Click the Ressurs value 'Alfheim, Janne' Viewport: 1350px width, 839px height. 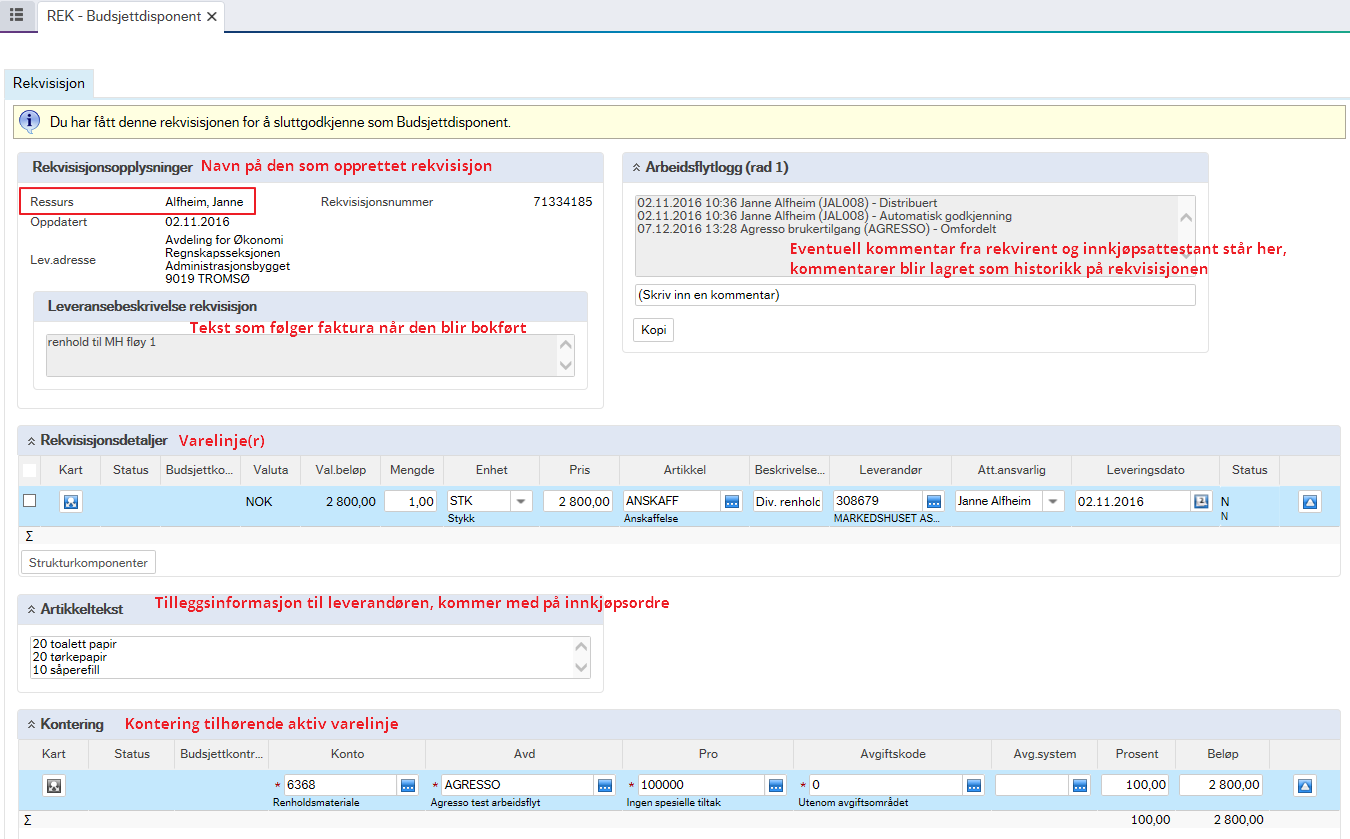click(204, 202)
